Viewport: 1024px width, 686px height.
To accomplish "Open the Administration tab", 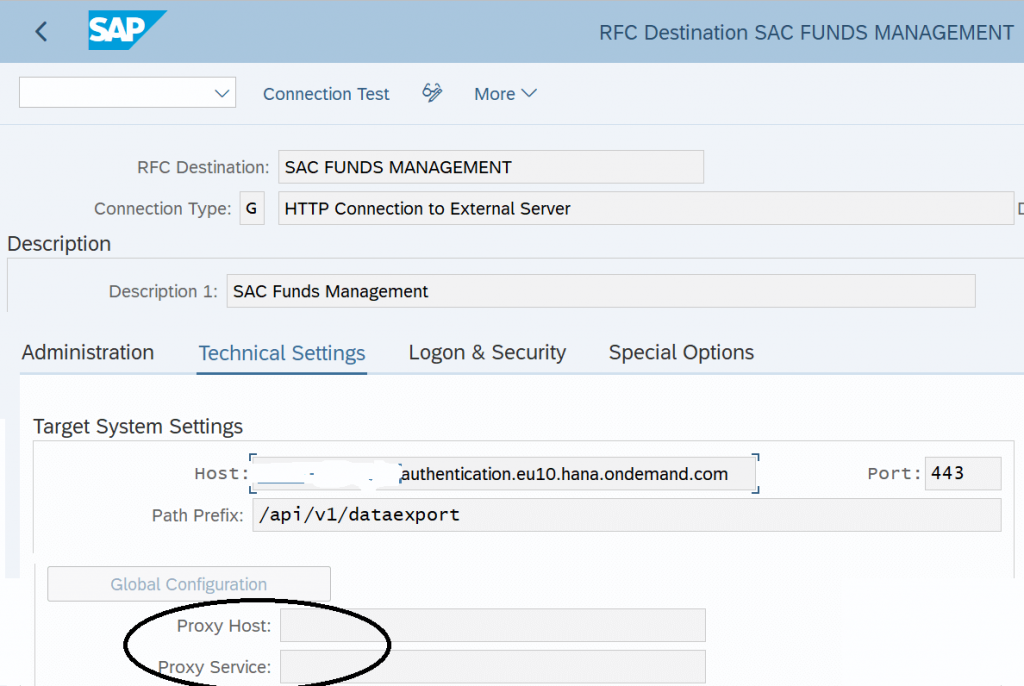I will tap(87, 352).
